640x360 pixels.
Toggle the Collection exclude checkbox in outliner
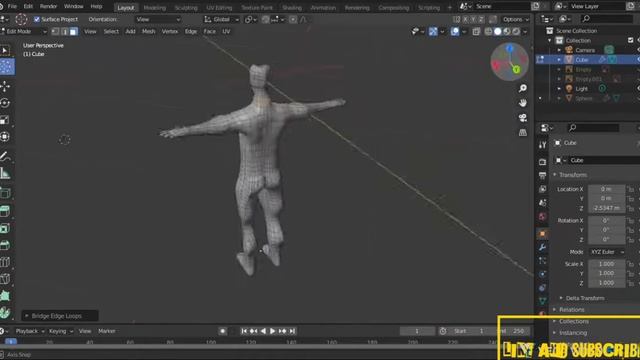tap(631, 40)
